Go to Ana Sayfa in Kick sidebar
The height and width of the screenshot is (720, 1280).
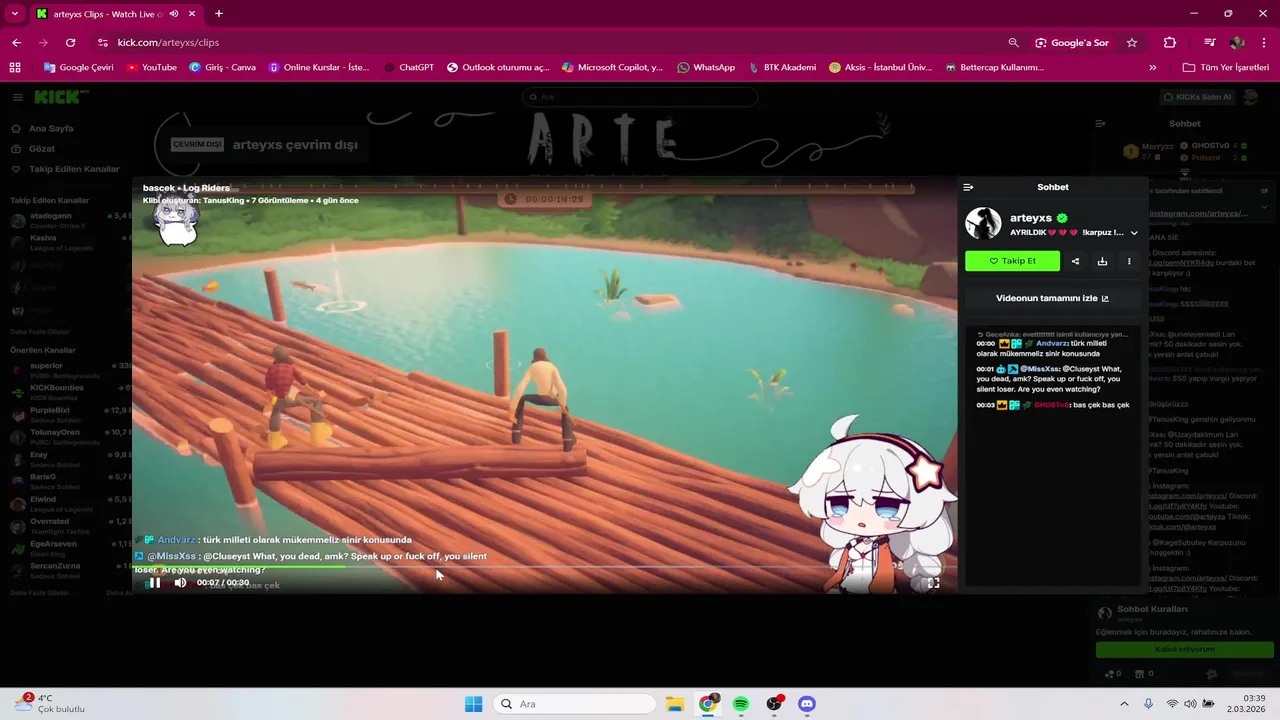pos(43,129)
